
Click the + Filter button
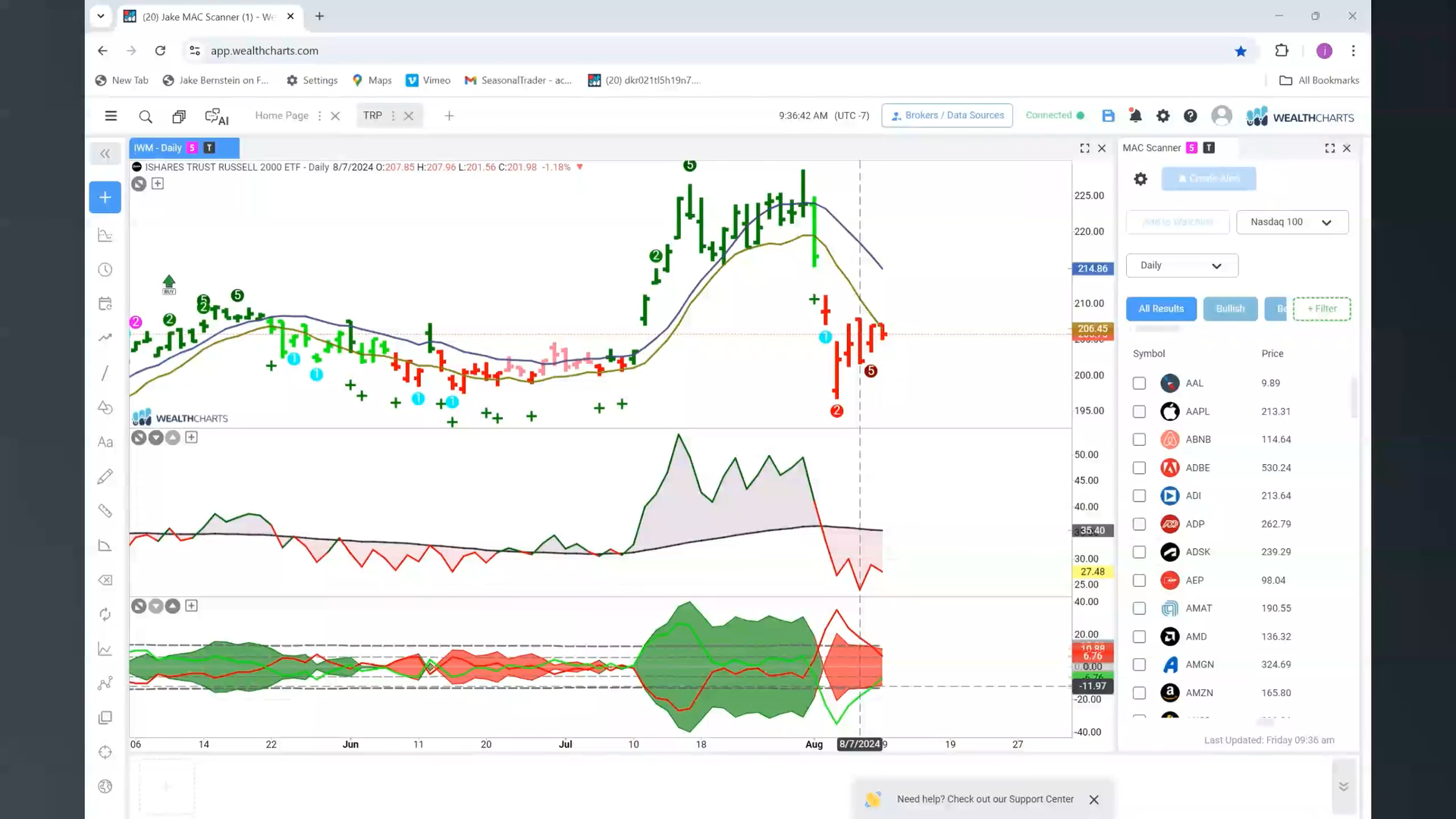click(1322, 309)
